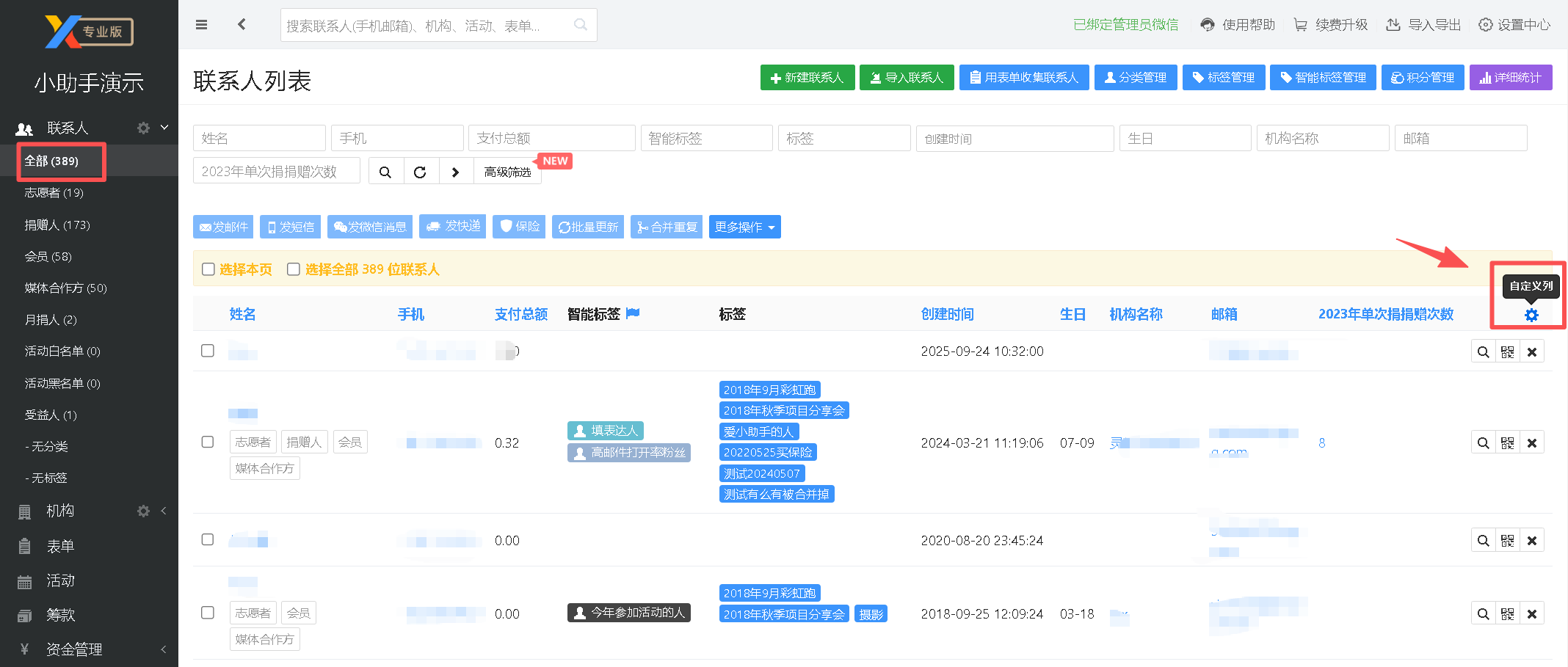Collapse the 联系人 sidebar section chevron

pos(164,128)
